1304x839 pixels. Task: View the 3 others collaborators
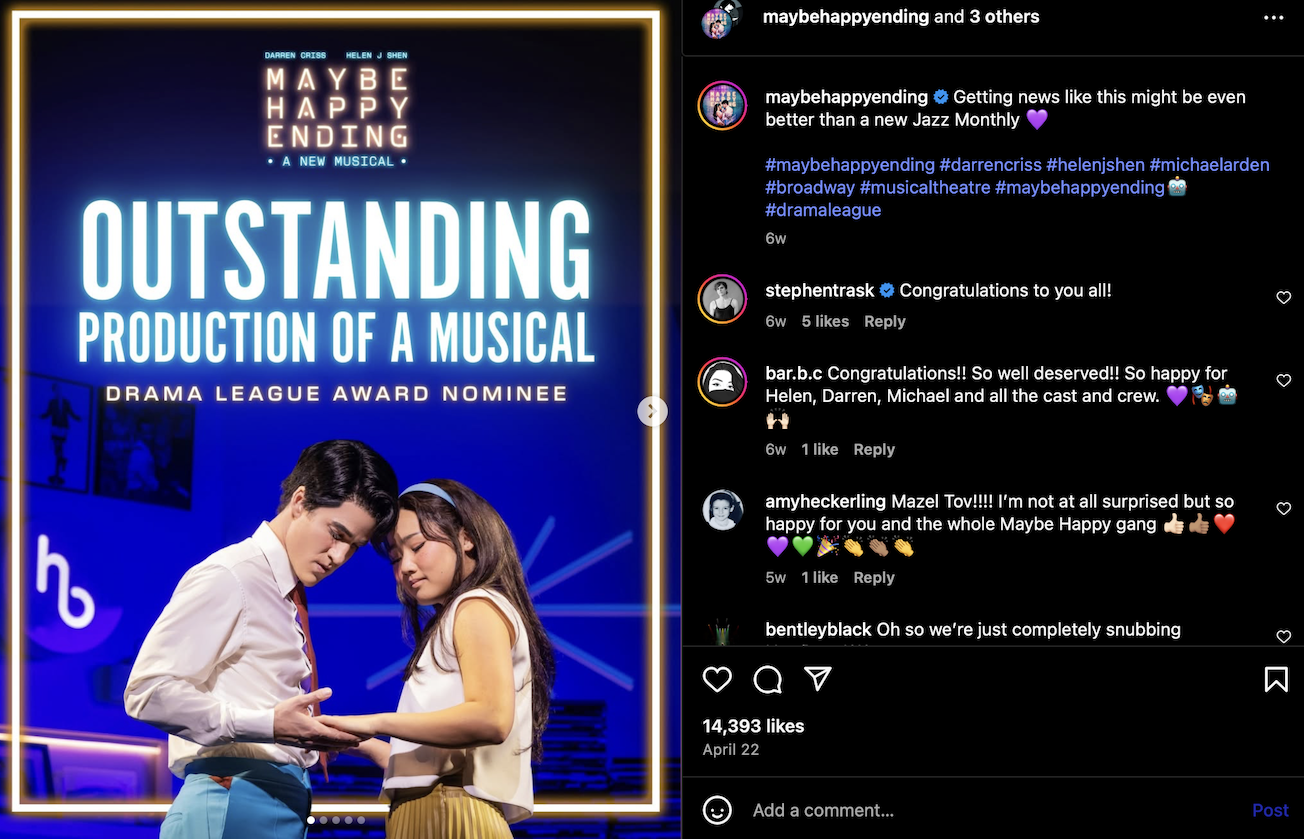1004,17
